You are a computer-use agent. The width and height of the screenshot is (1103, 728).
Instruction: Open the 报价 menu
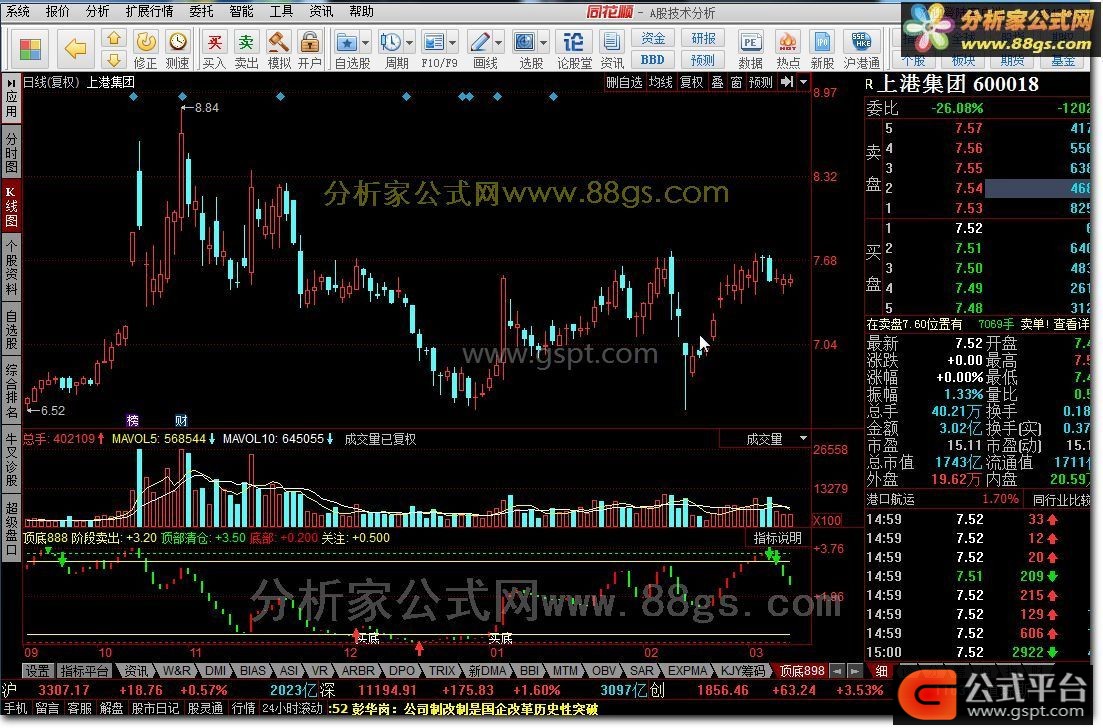point(58,11)
